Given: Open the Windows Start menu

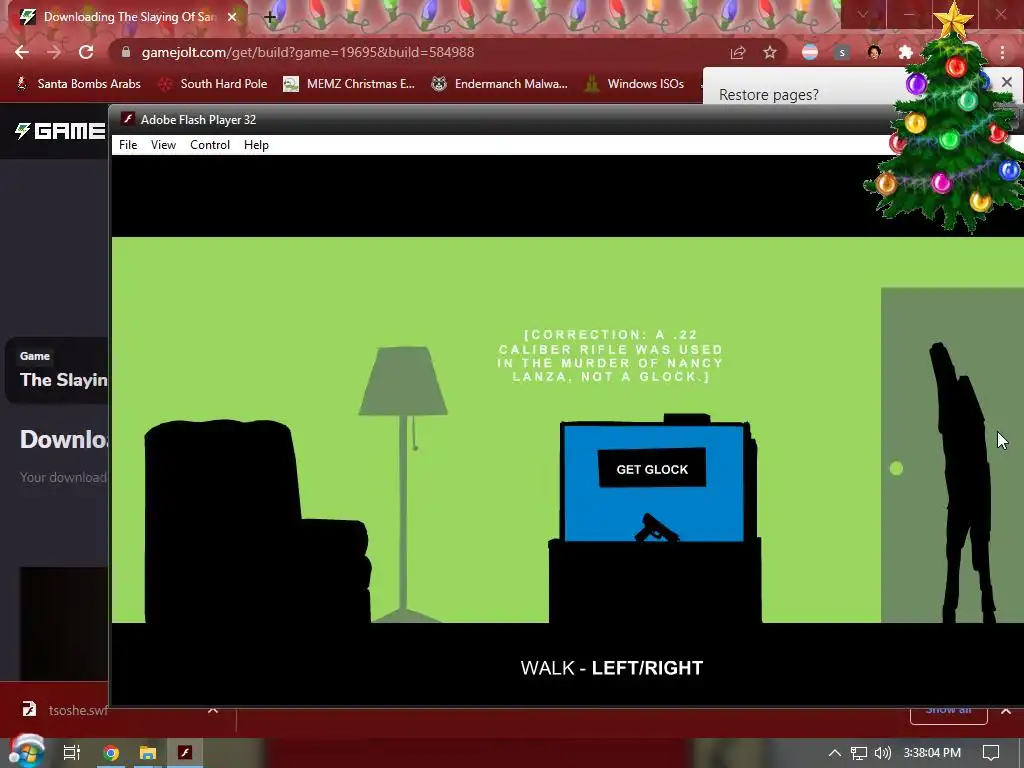Looking at the screenshot, I should (x=26, y=752).
